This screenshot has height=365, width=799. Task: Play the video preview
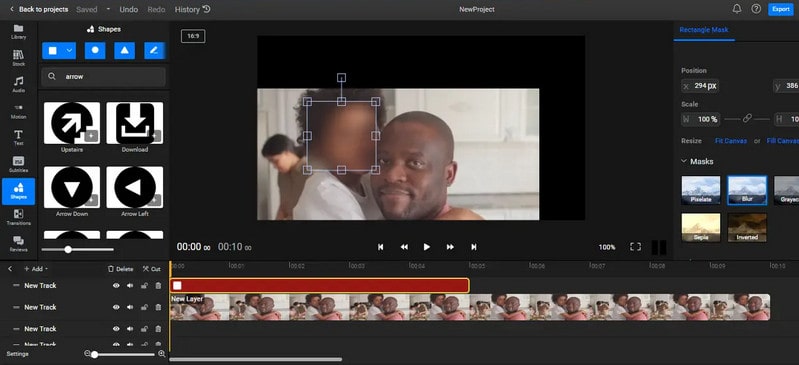tap(427, 247)
